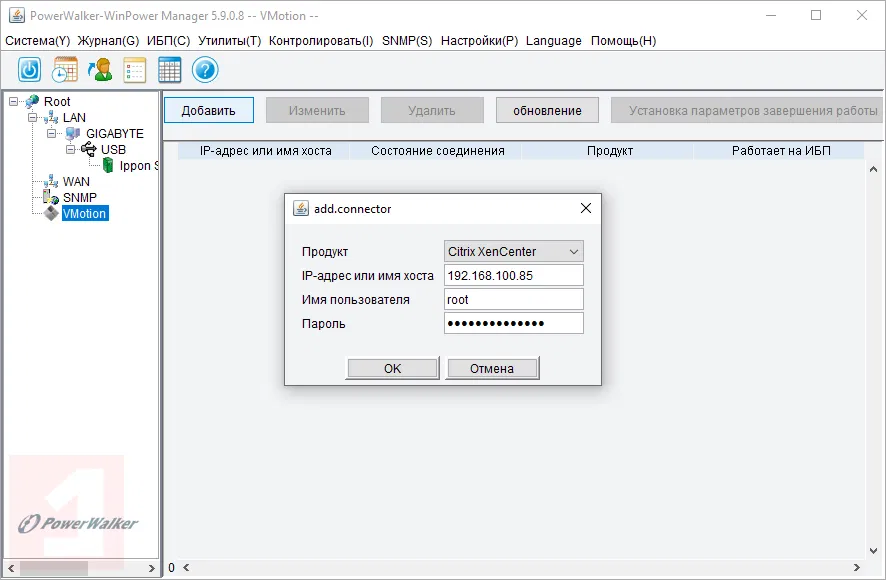Collapse the Root tree node
886x580 pixels.
coord(14,102)
